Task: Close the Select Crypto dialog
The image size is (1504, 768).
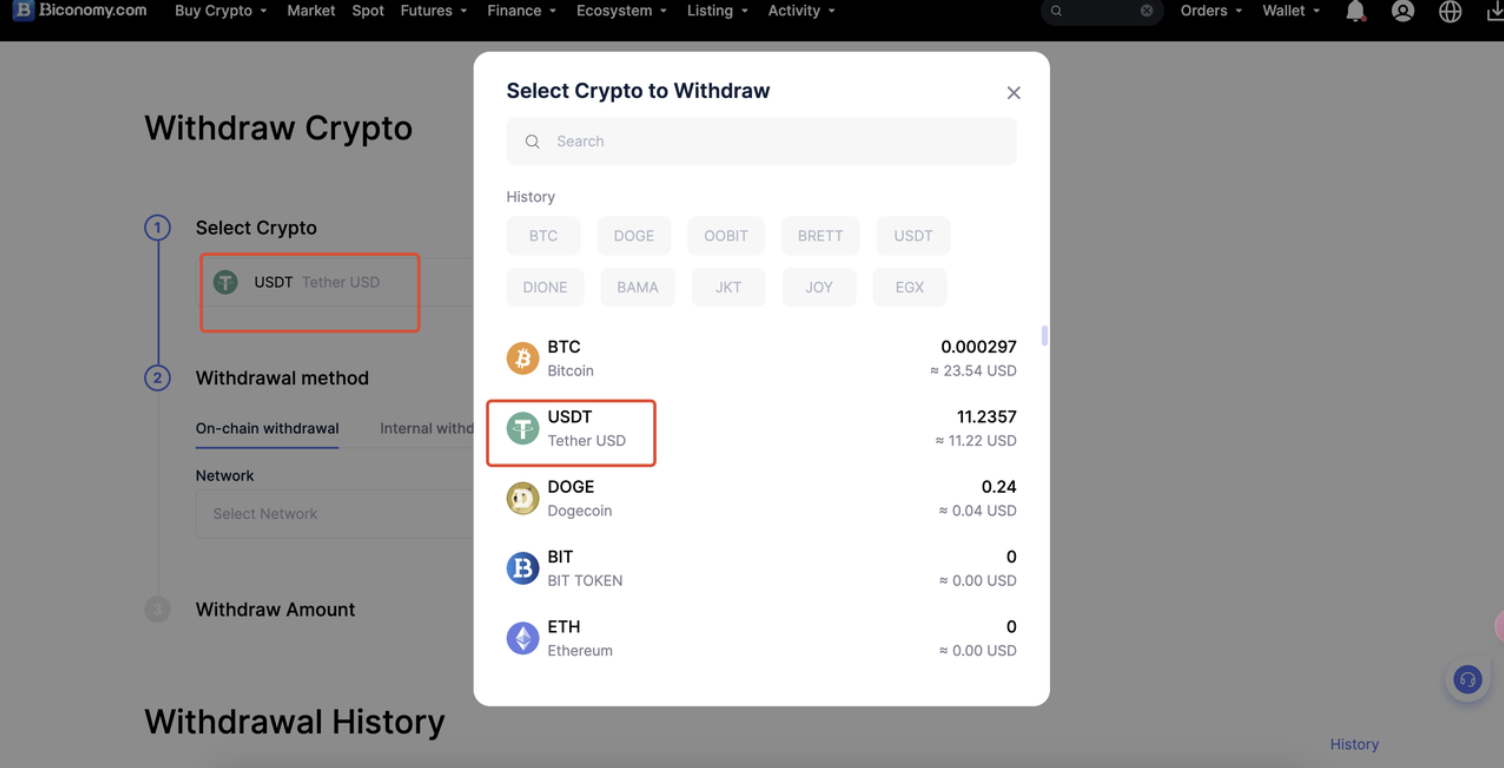Action: point(1013,93)
